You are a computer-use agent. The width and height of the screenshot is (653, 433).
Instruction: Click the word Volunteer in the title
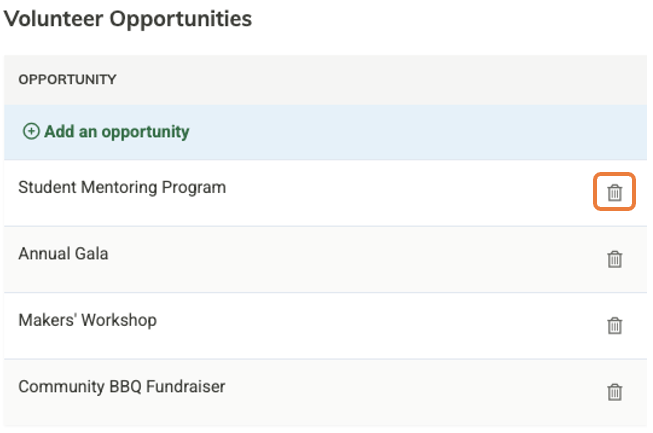[x=54, y=19]
